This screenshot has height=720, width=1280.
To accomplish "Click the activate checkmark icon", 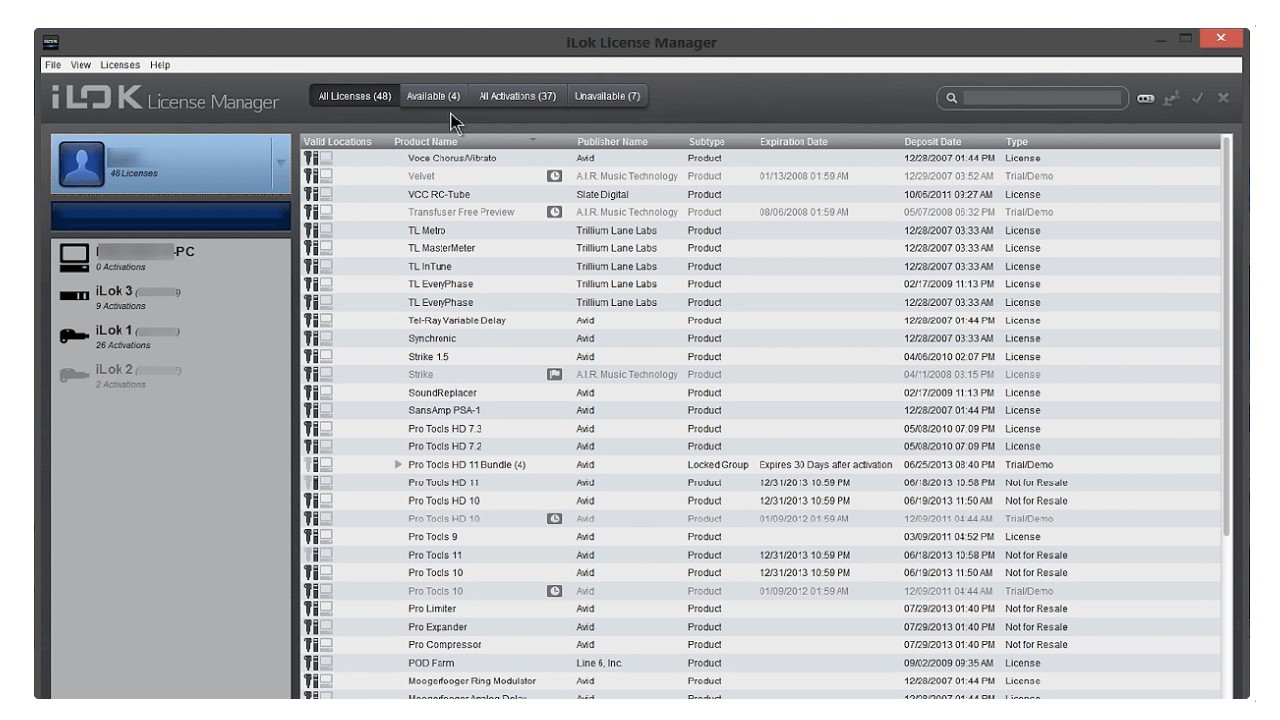I will [1198, 98].
